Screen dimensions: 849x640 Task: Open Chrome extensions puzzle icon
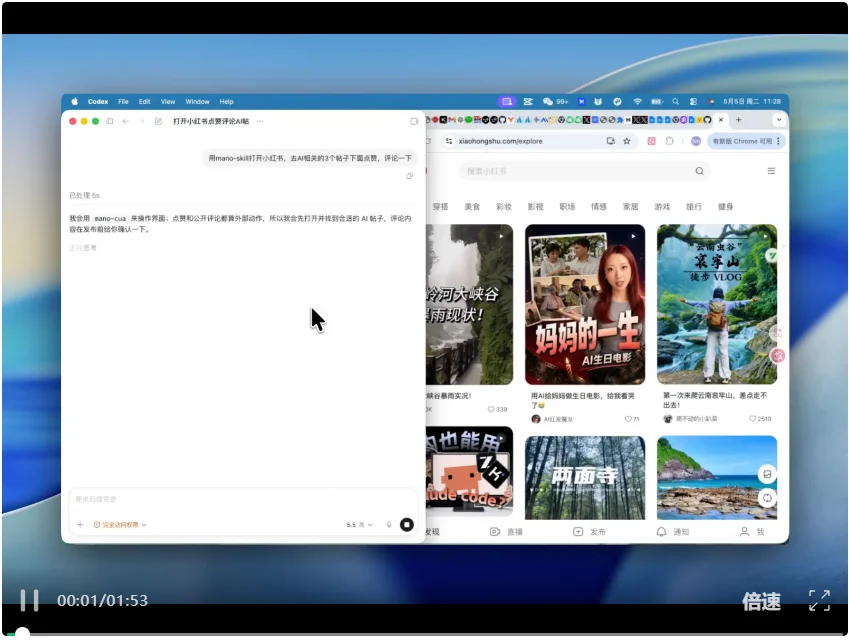(x=669, y=141)
